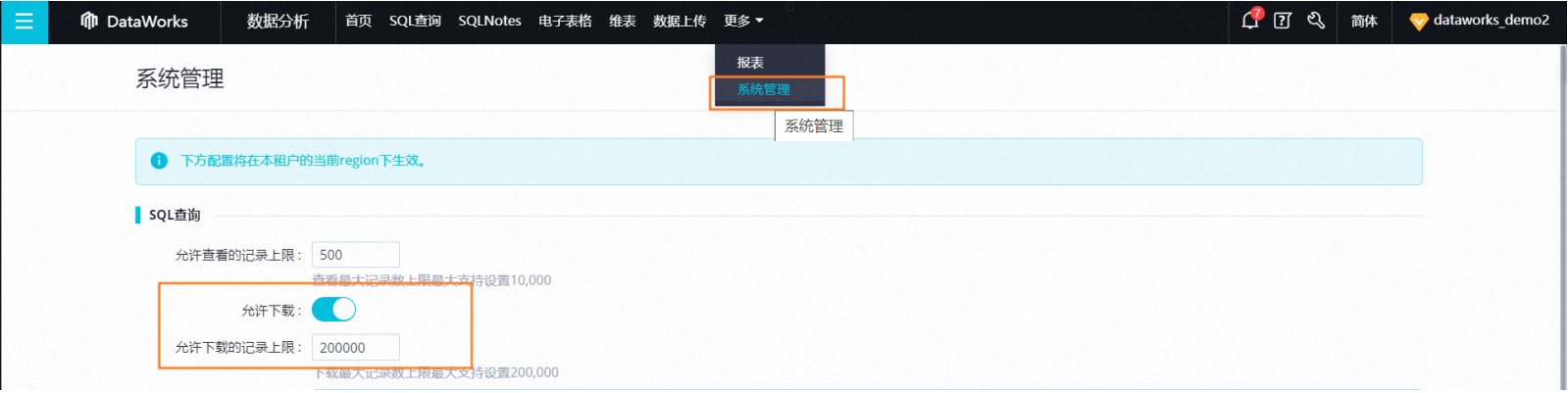Click the 允许下载的记录上限 input field
Screen dimensions: 1568x393
[356, 348]
